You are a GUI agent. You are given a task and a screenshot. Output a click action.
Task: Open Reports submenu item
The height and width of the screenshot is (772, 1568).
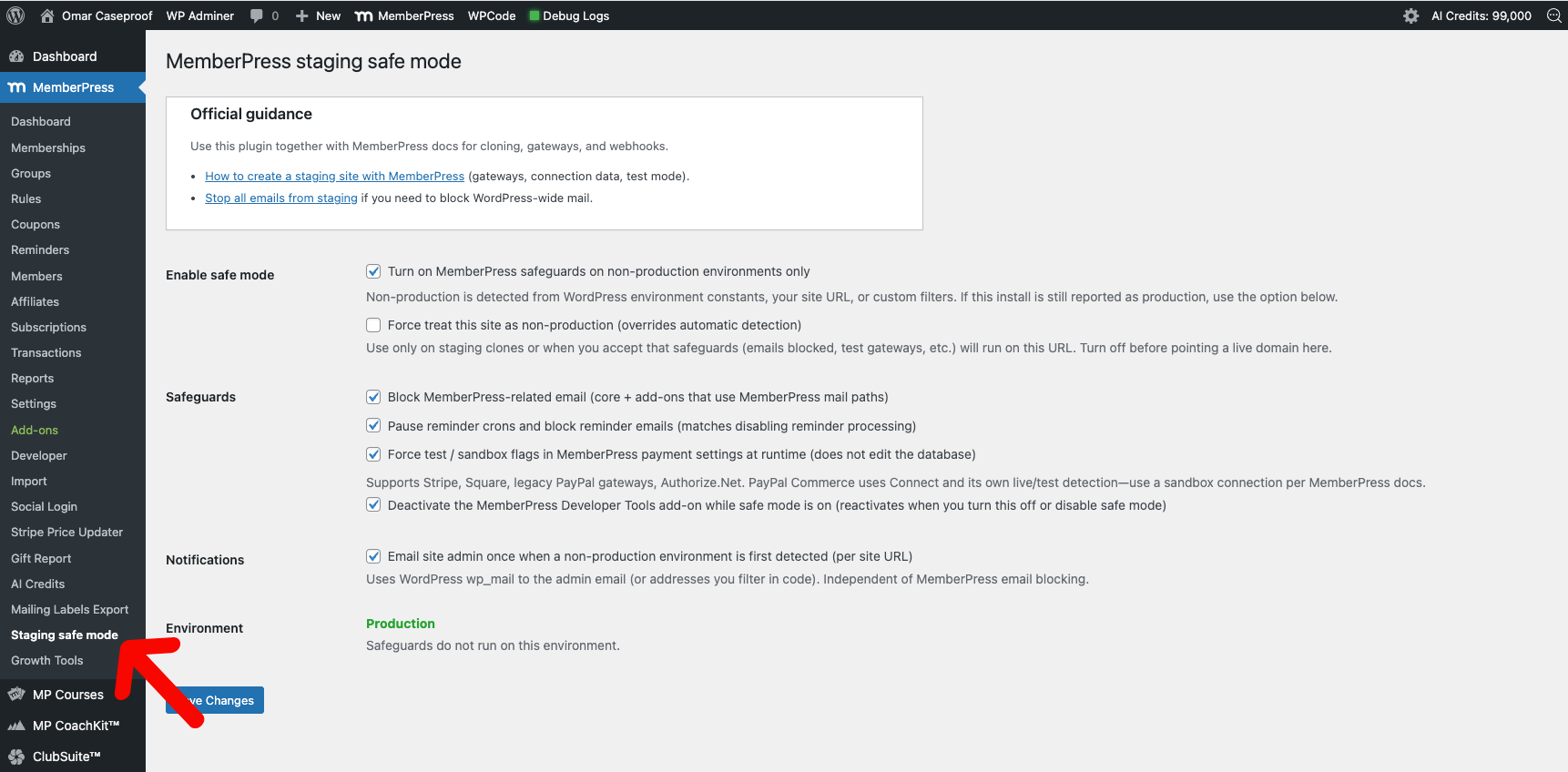(x=32, y=378)
